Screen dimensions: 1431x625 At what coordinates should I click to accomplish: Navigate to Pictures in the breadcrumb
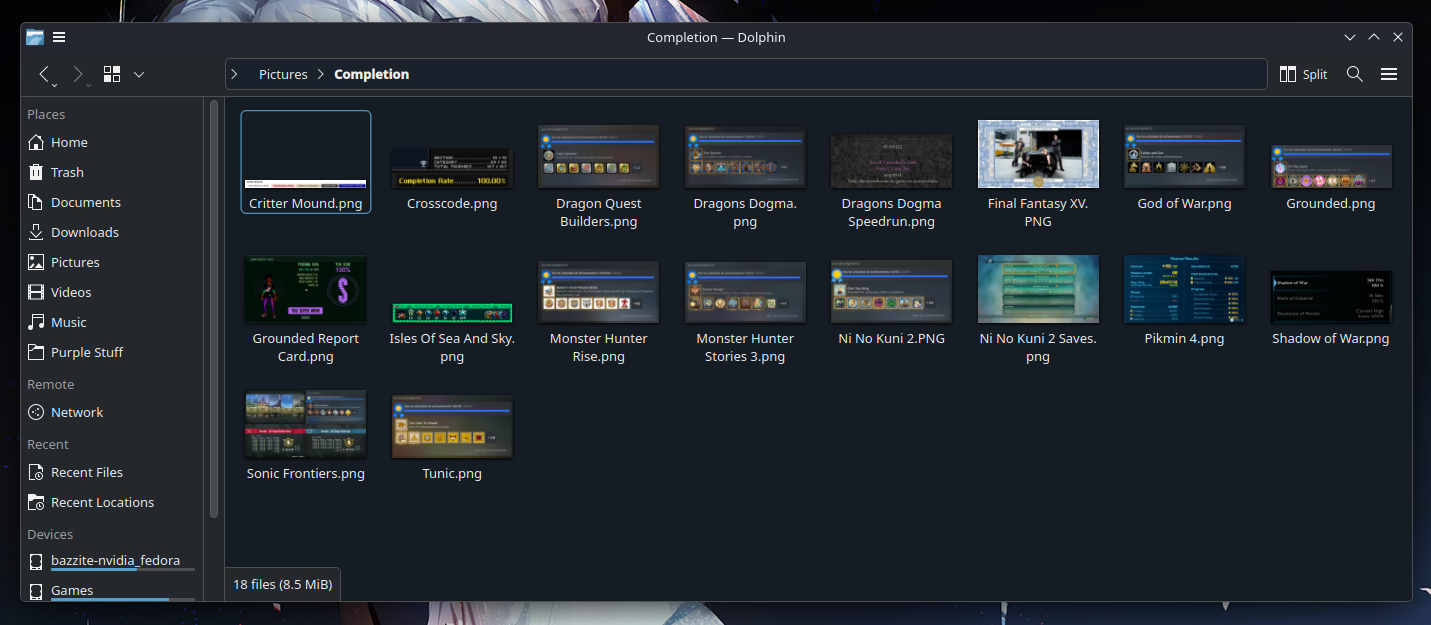(x=283, y=74)
